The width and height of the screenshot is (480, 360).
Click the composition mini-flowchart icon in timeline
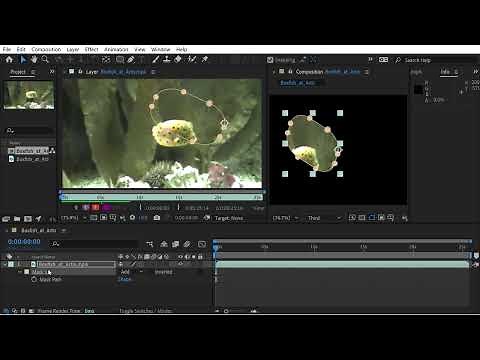click(150, 244)
